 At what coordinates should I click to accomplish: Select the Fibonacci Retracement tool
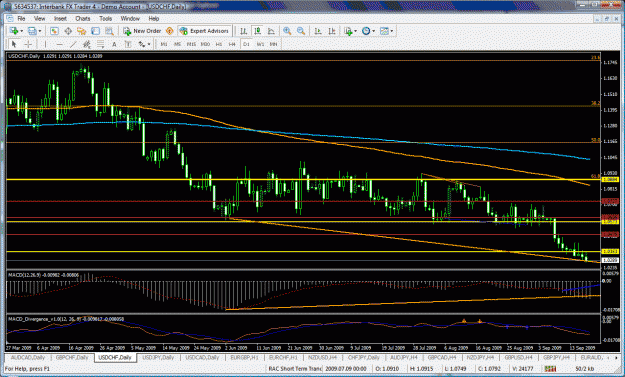click(100, 44)
